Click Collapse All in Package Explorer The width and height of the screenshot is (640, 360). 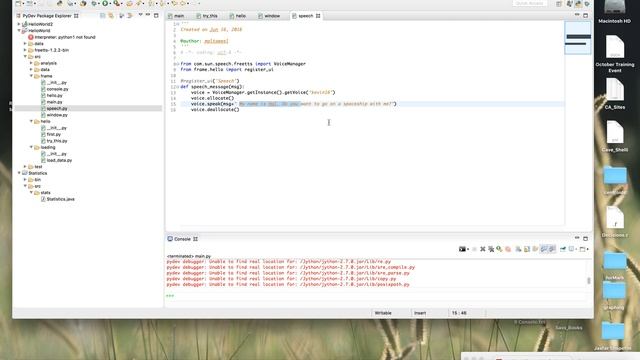tap(103, 16)
